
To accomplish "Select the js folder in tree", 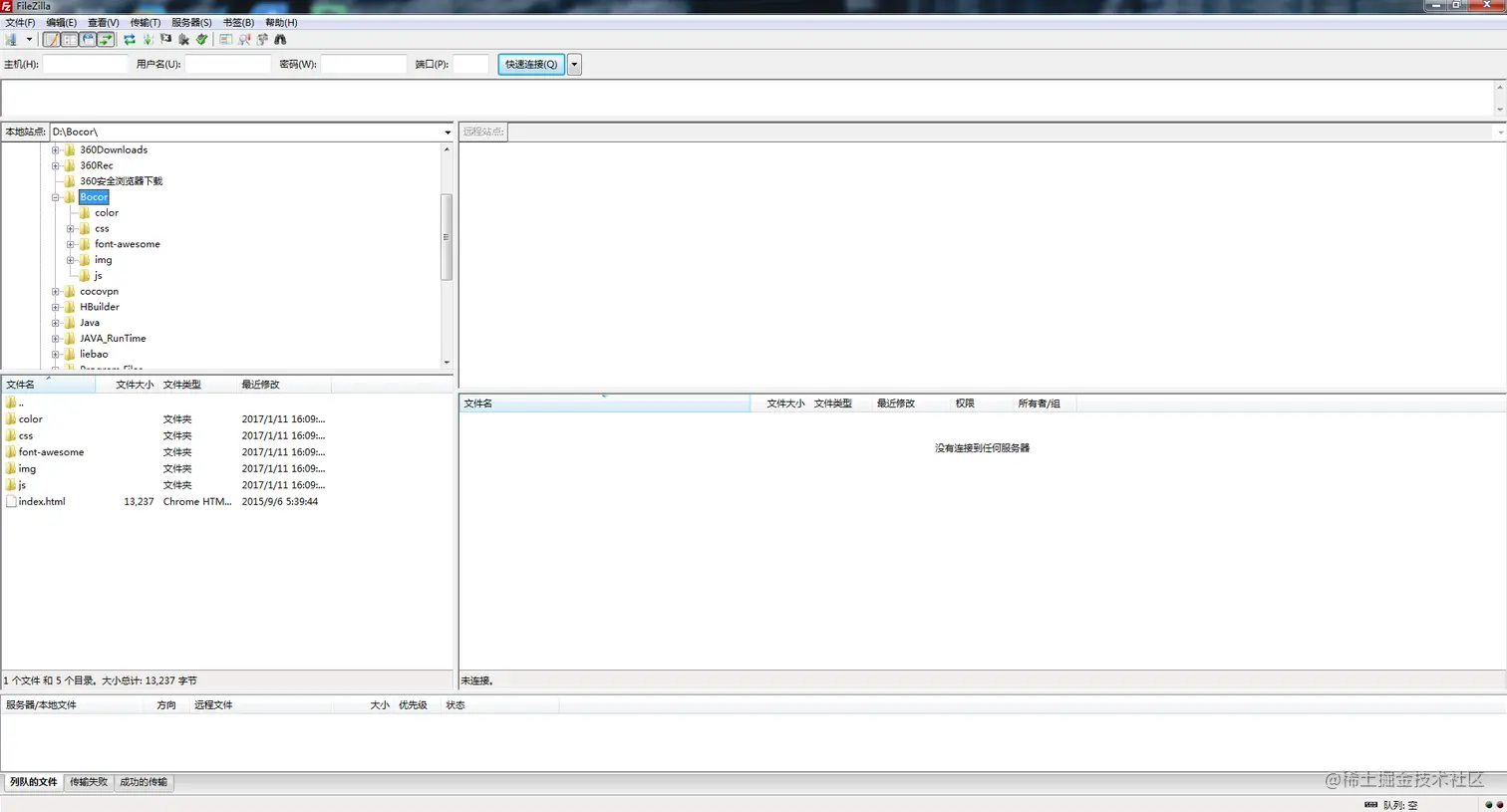I will pyautogui.click(x=98, y=276).
